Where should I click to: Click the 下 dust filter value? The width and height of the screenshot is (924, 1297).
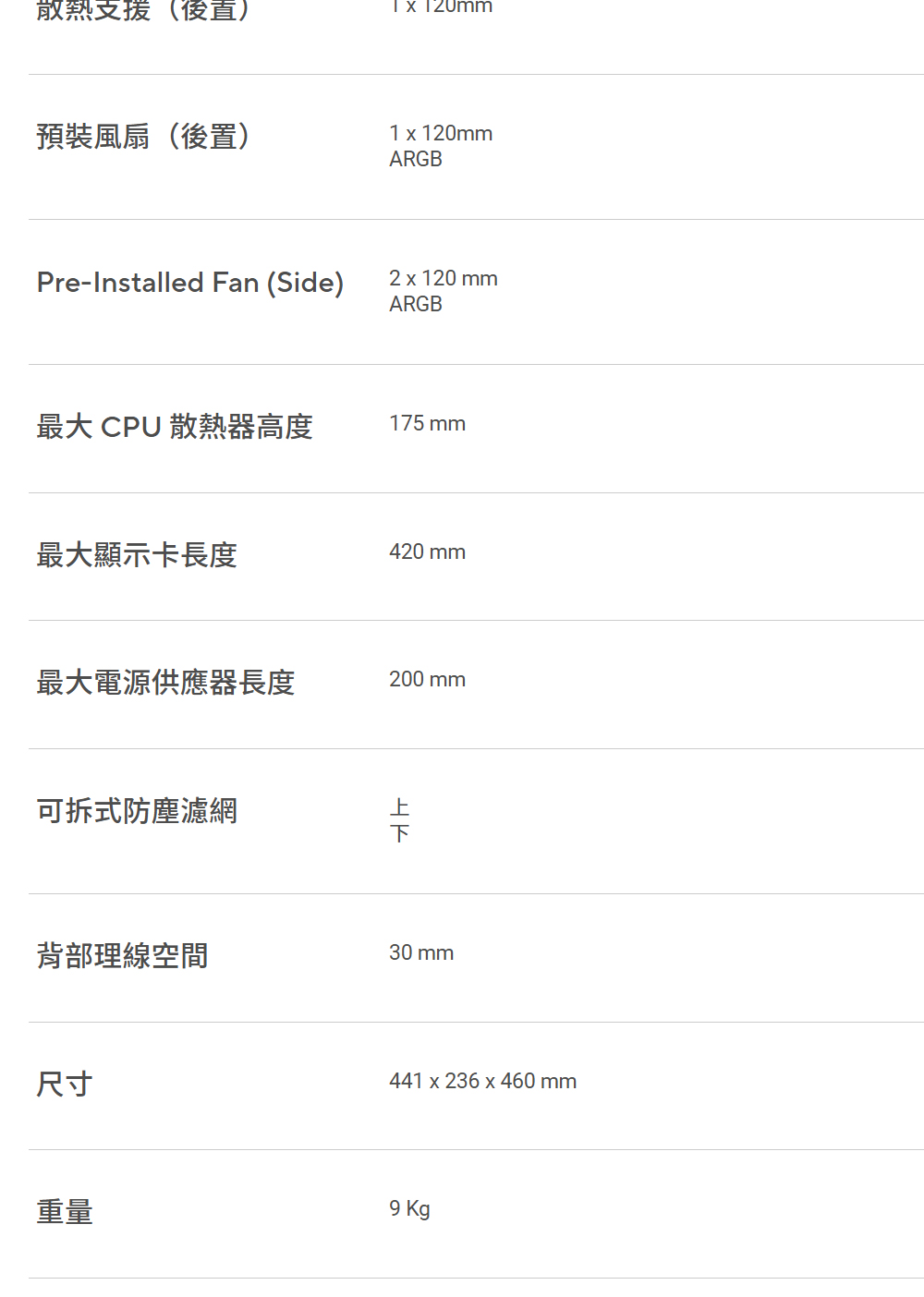coord(399,833)
